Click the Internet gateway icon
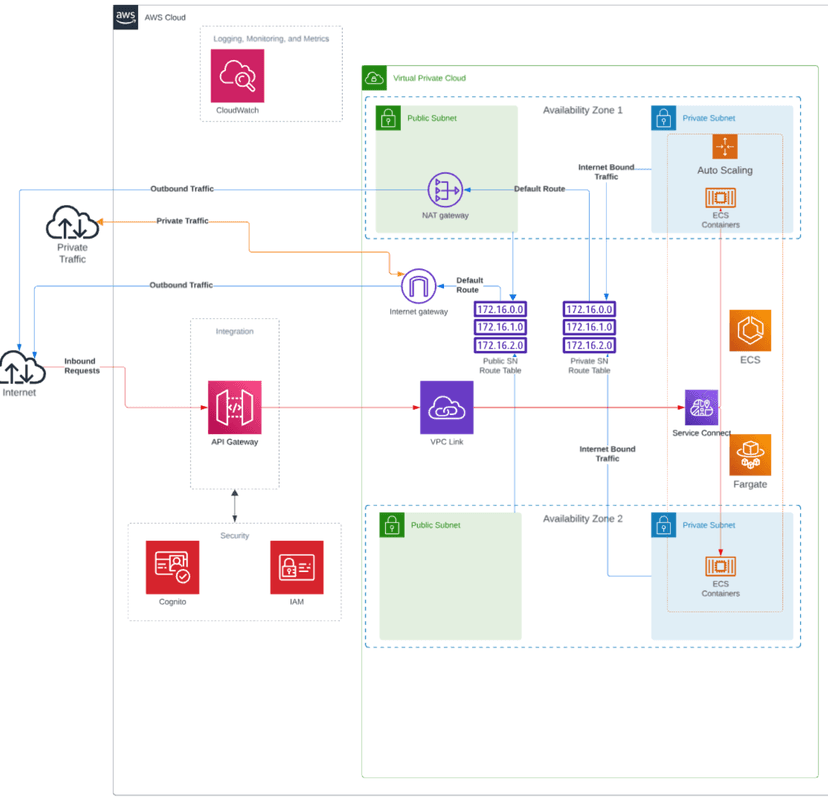 418,287
